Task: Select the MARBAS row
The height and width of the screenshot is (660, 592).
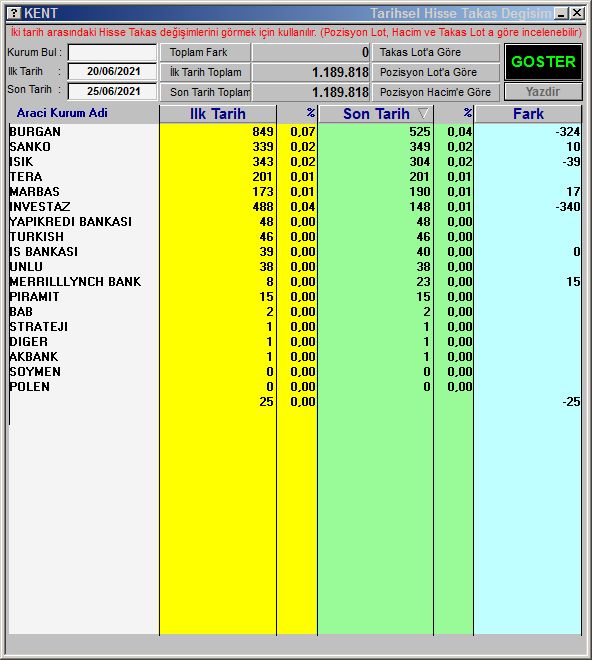Action: 295,192
